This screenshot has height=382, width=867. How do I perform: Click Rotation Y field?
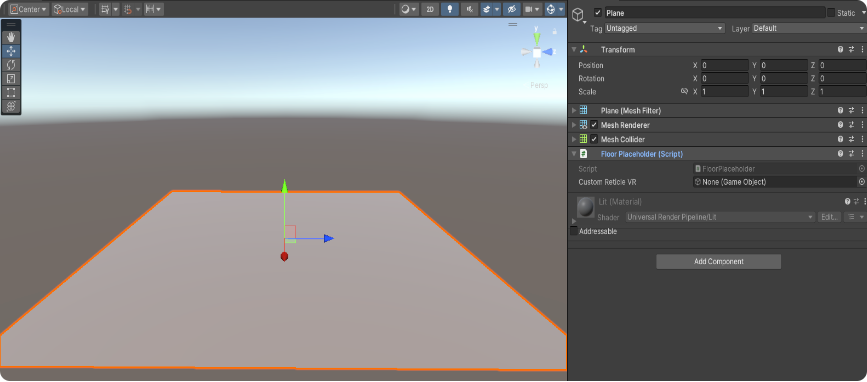pos(784,79)
